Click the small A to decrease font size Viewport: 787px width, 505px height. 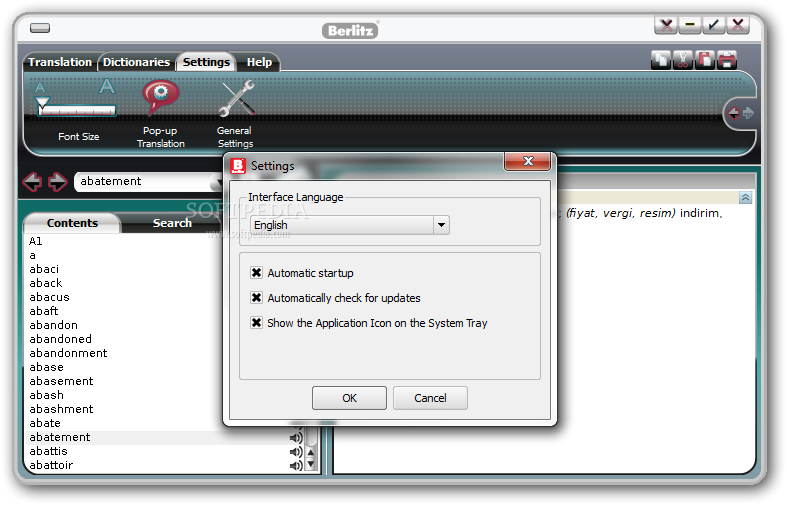point(40,88)
